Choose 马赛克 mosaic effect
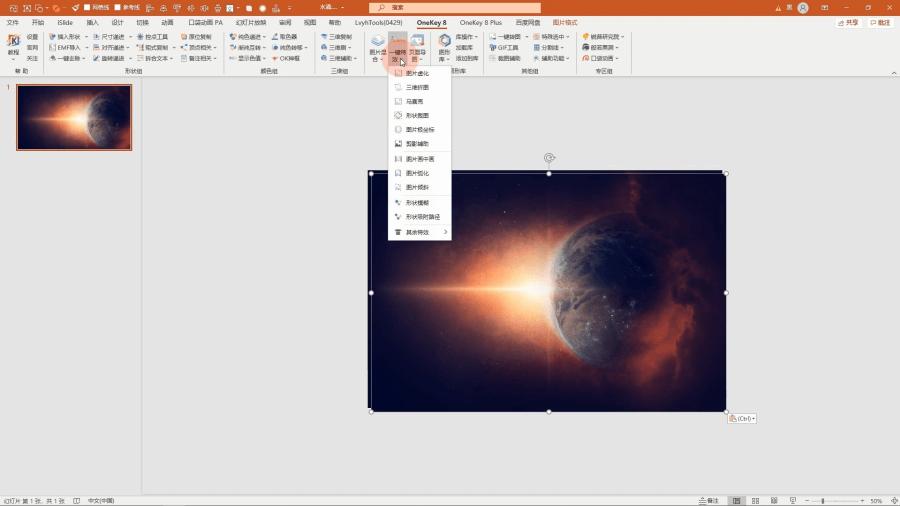 coord(420,102)
